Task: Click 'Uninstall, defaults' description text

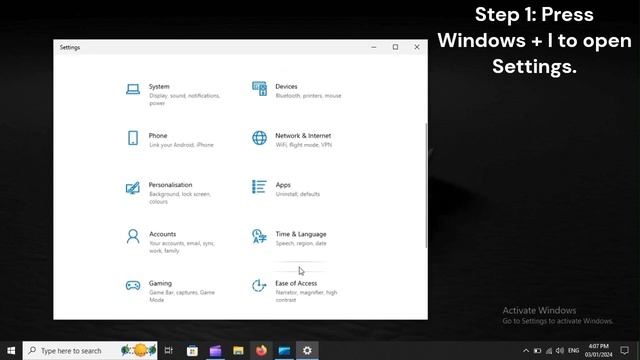Action: coord(298,194)
